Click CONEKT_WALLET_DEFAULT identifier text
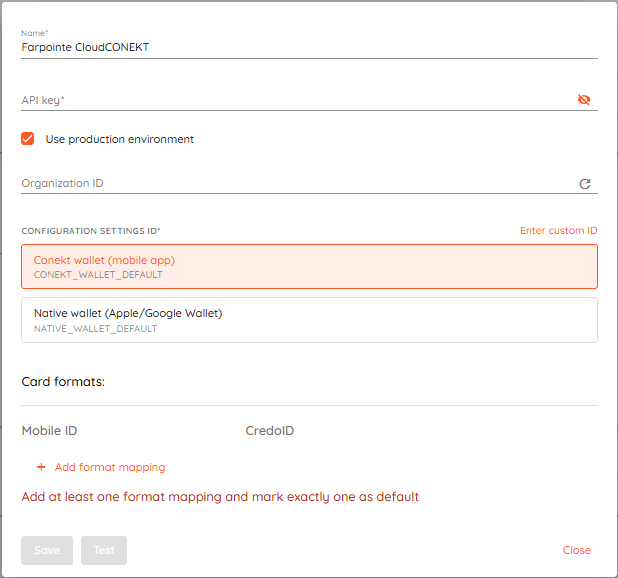This screenshot has height=578, width=618. pos(98,275)
